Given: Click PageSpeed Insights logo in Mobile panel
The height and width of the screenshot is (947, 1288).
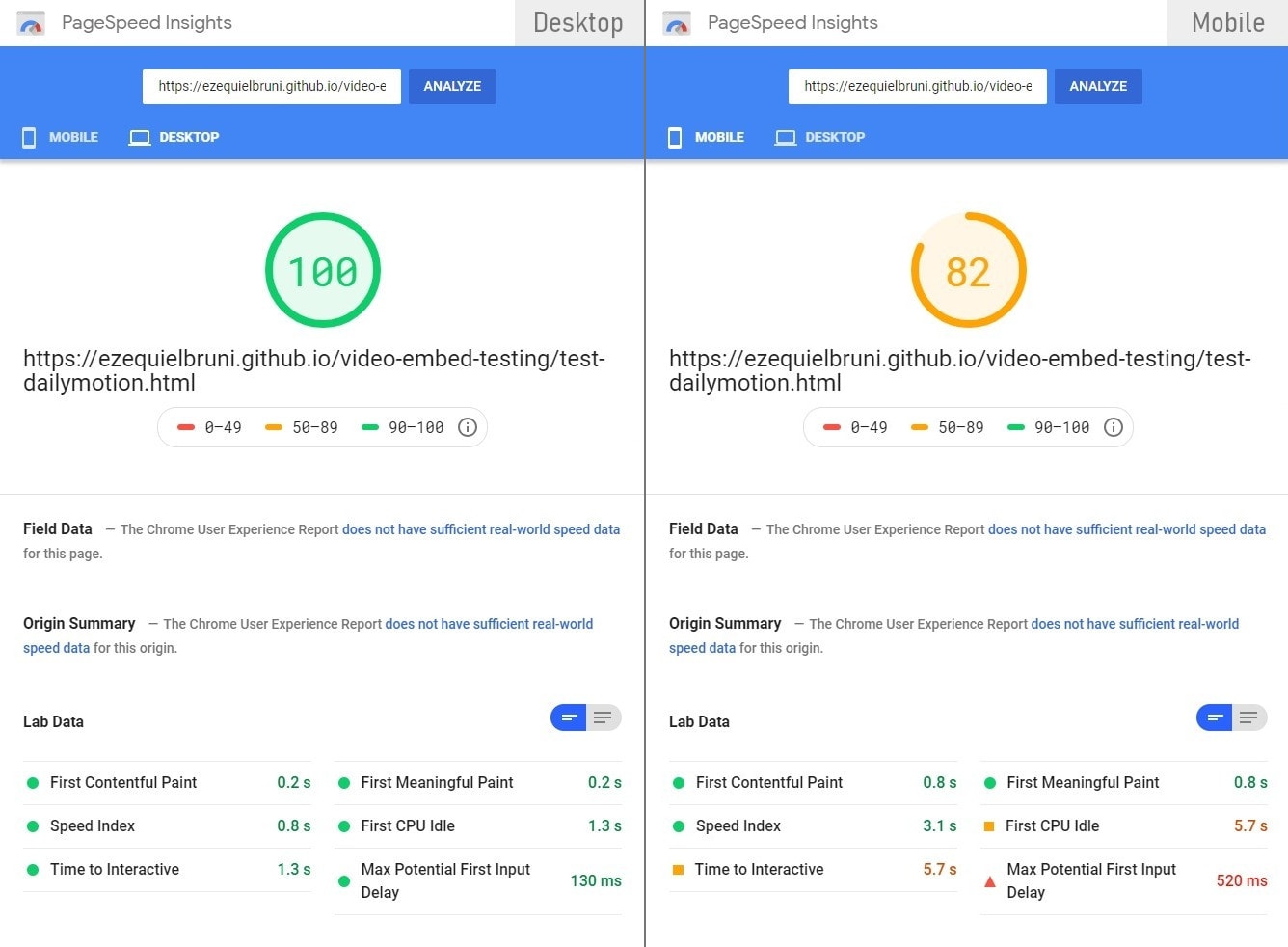Looking at the screenshot, I should click(x=677, y=23).
